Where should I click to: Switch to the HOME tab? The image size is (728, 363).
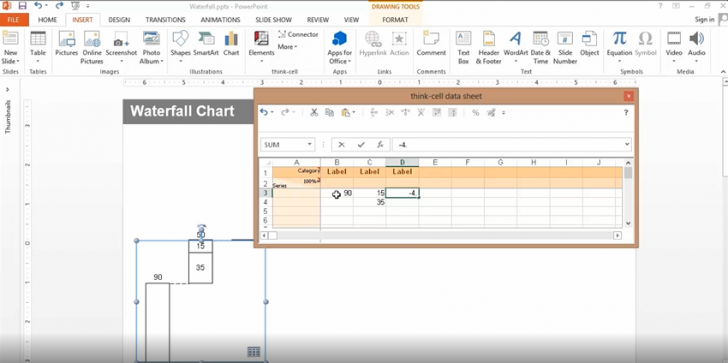coord(47,19)
